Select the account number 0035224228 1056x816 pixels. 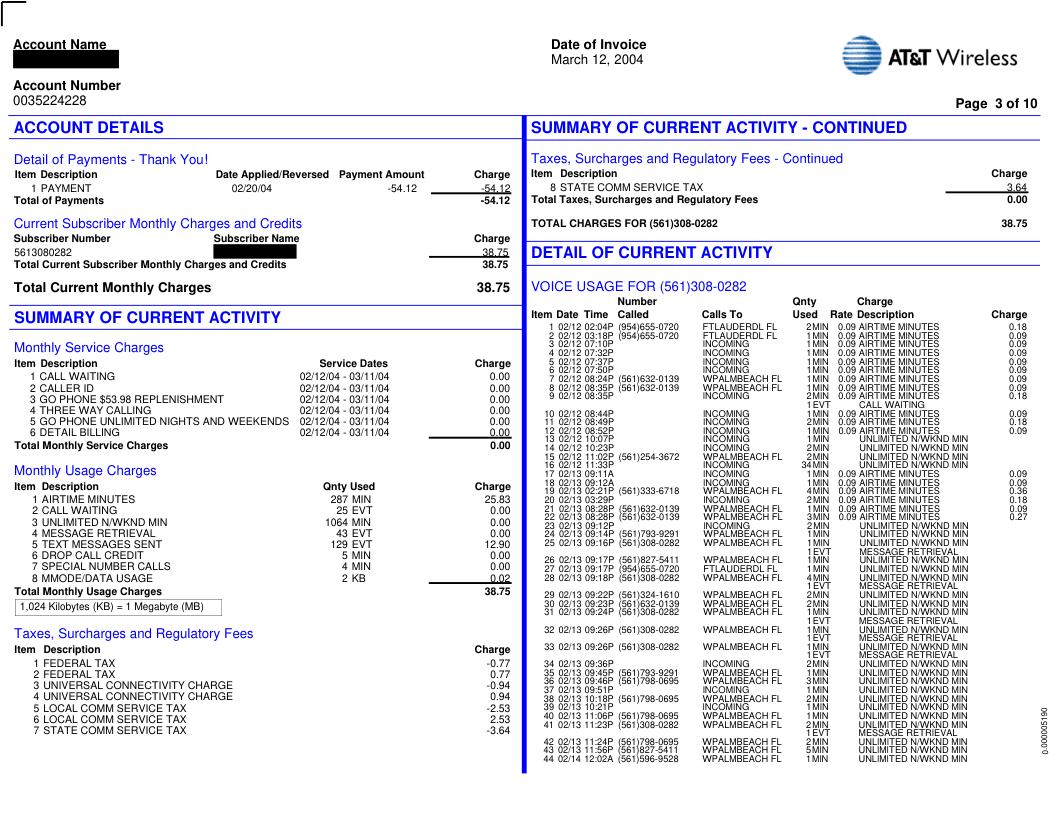pyautogui.click(x=50, y=101)
